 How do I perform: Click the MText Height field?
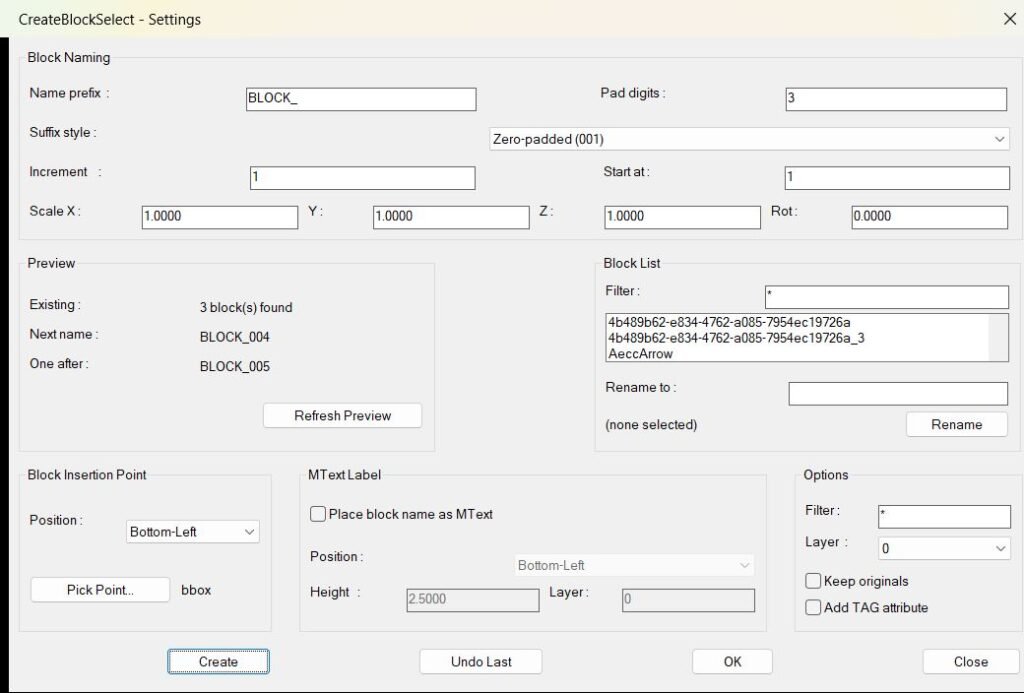(473, 600)
